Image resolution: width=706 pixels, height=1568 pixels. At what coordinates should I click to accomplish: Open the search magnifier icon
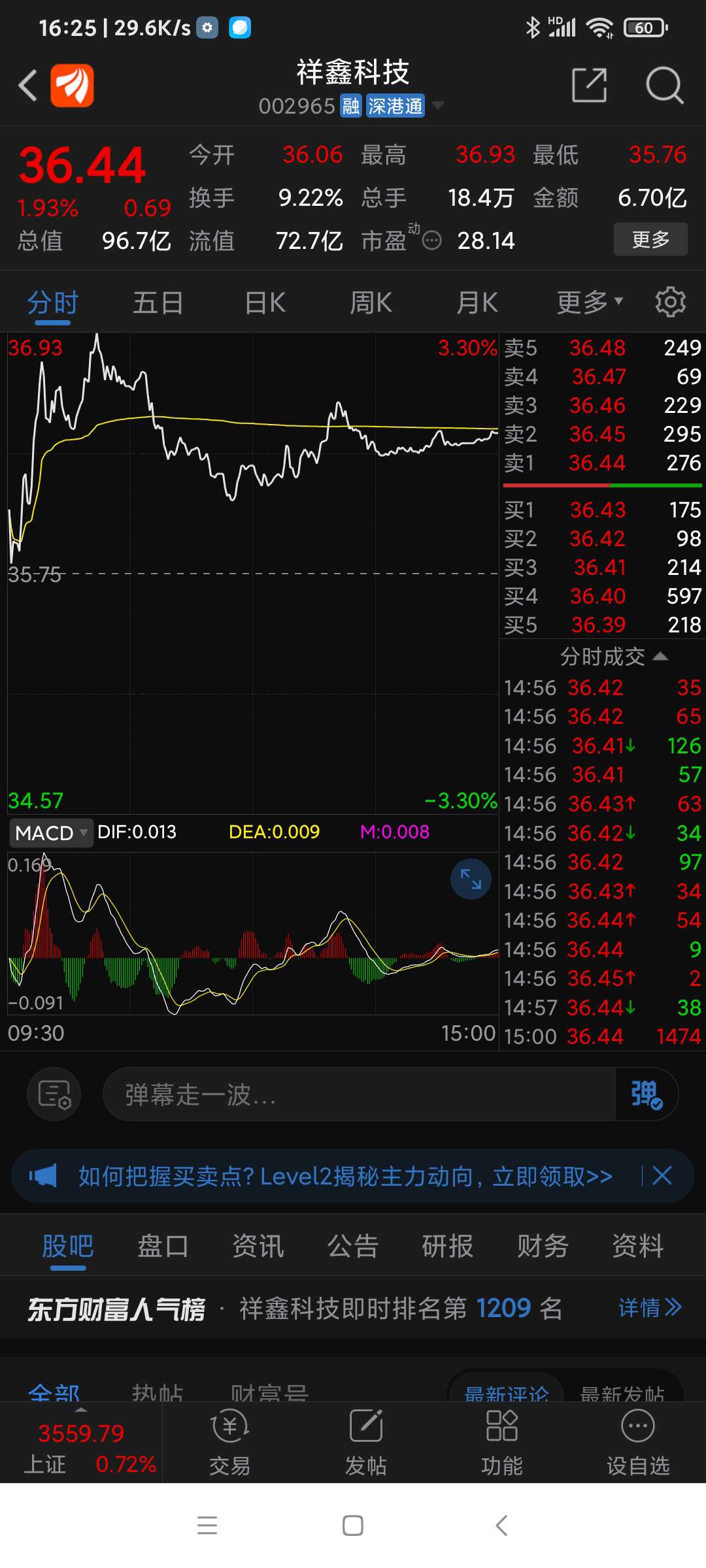pos(664,85)
